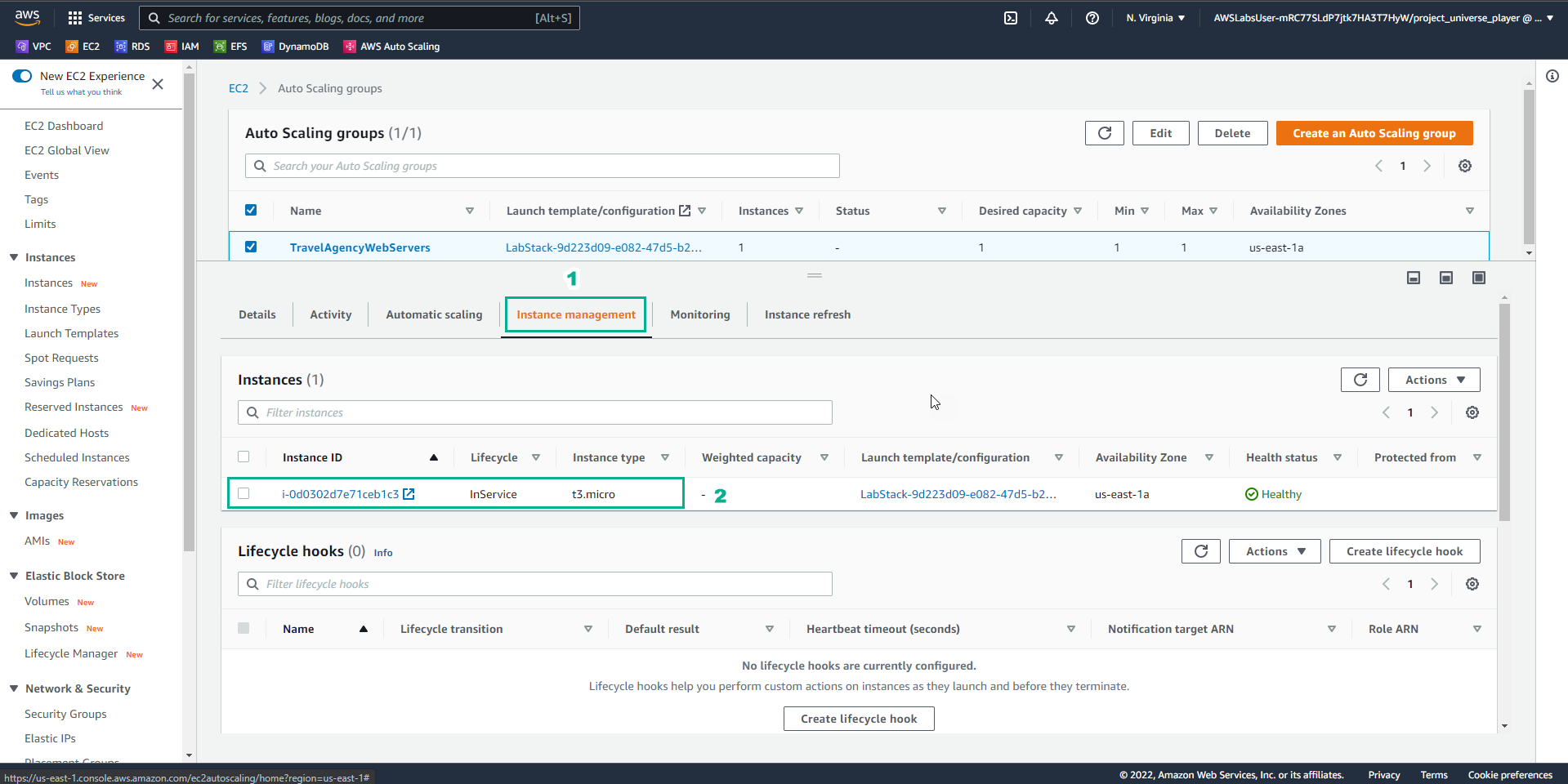Collapse the Network & Security section

(14, 688)
